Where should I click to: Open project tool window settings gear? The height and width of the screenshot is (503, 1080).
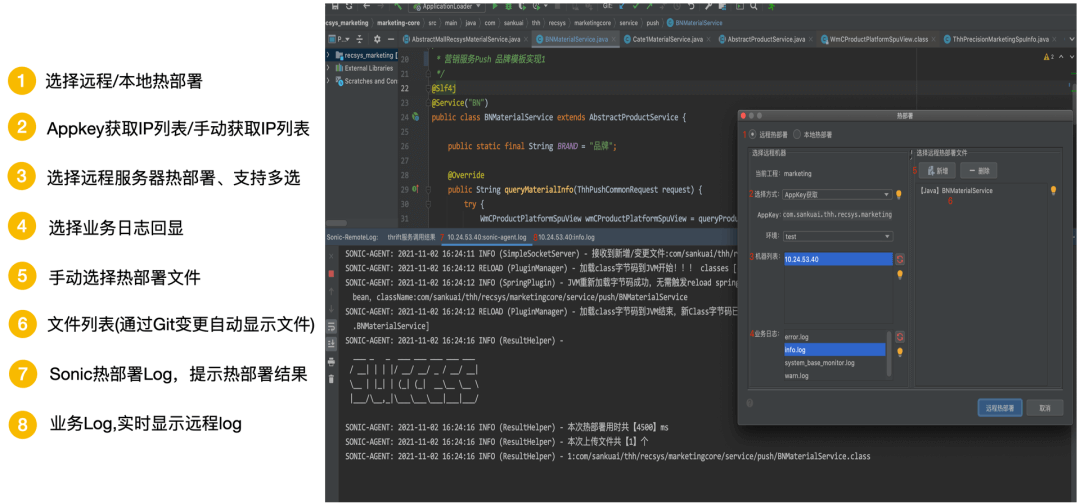(x=377, y=39)
